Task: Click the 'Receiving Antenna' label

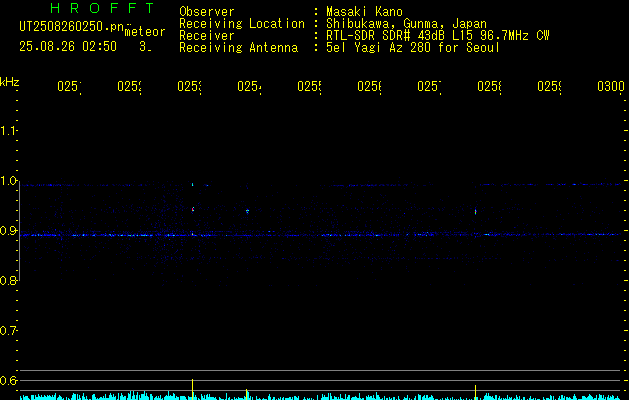Action: coord(238,48)
